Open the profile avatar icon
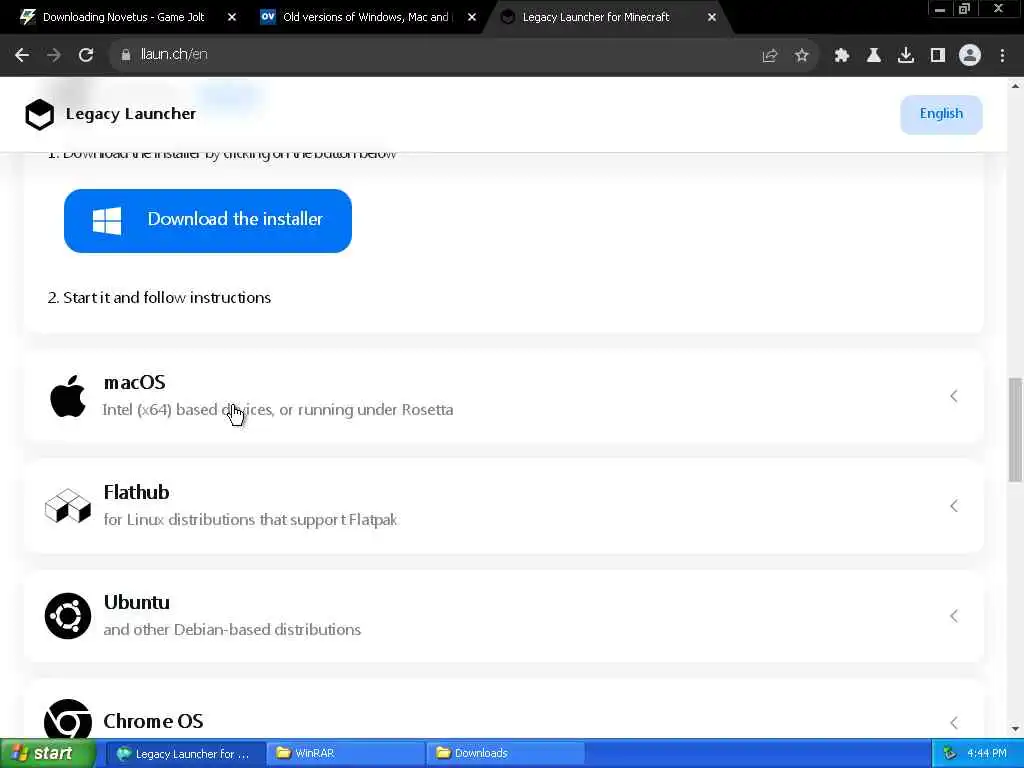Viewport: 1024px width, 768px height. click(x=970, y=56)
